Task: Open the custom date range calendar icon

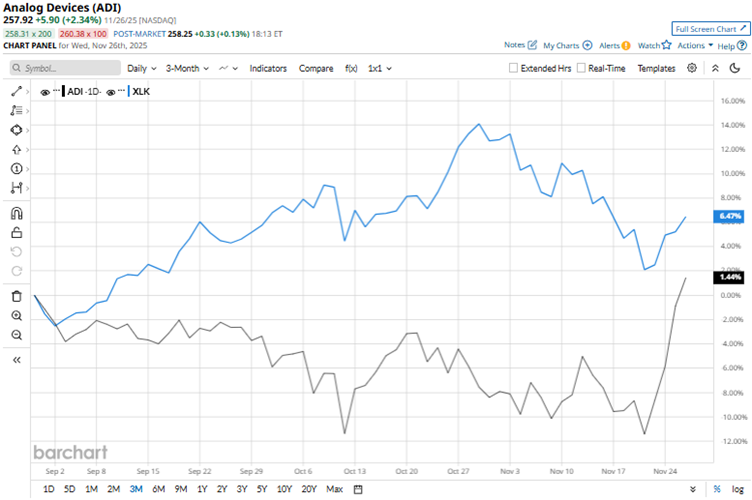Action: point(358,489)
